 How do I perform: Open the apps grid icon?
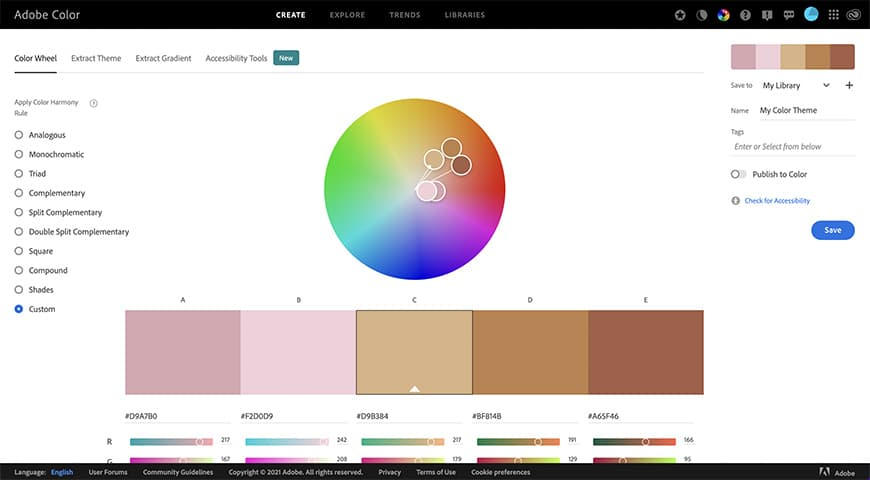click(x=833, y=15)
